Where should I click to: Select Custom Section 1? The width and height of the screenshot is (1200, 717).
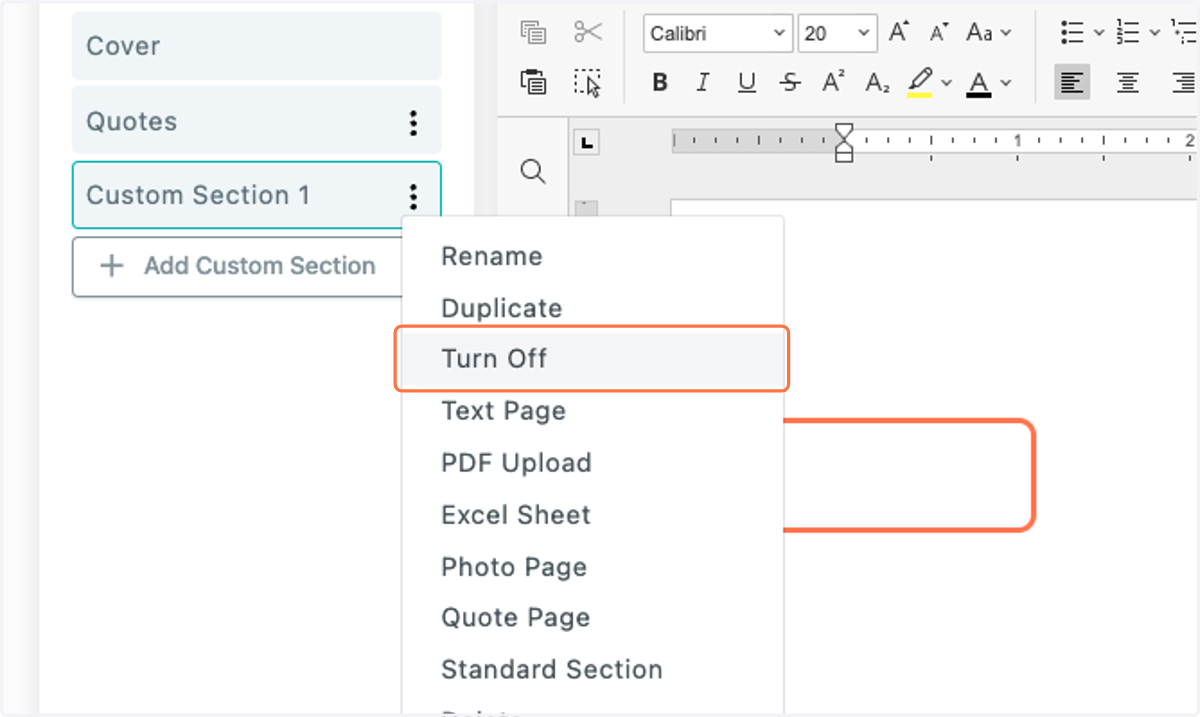pyautogui.click(x=257, y=195)
